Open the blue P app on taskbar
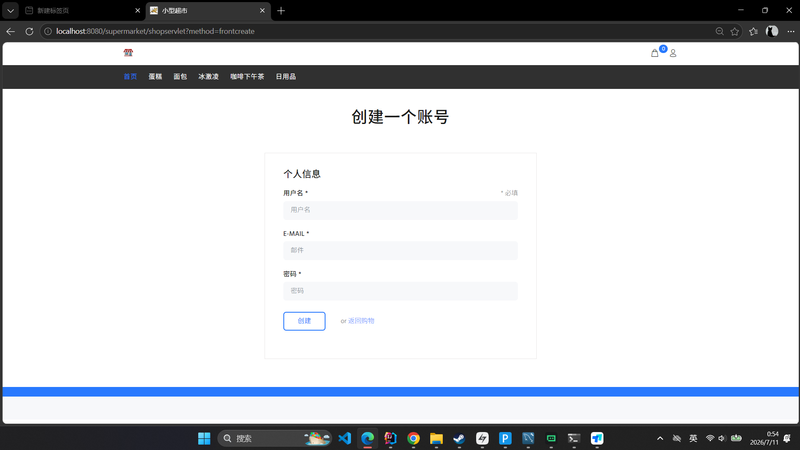Screen dimensions: 800x450 (x=505, y=438)
